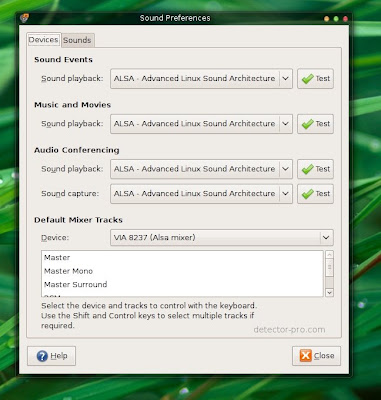Screen dimensions: 381x400
Task: Select the Master Mono track
Action: (182, 271)
